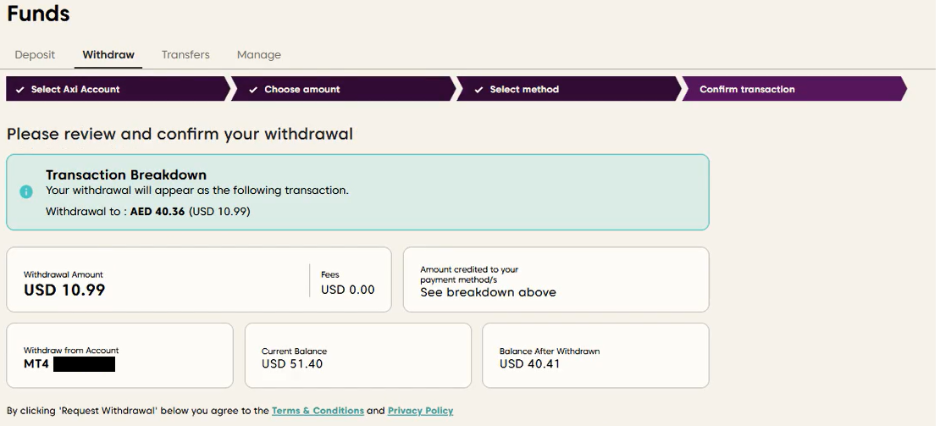Select the Withdraw tab

pyautogui.click(x=108, y=55)
